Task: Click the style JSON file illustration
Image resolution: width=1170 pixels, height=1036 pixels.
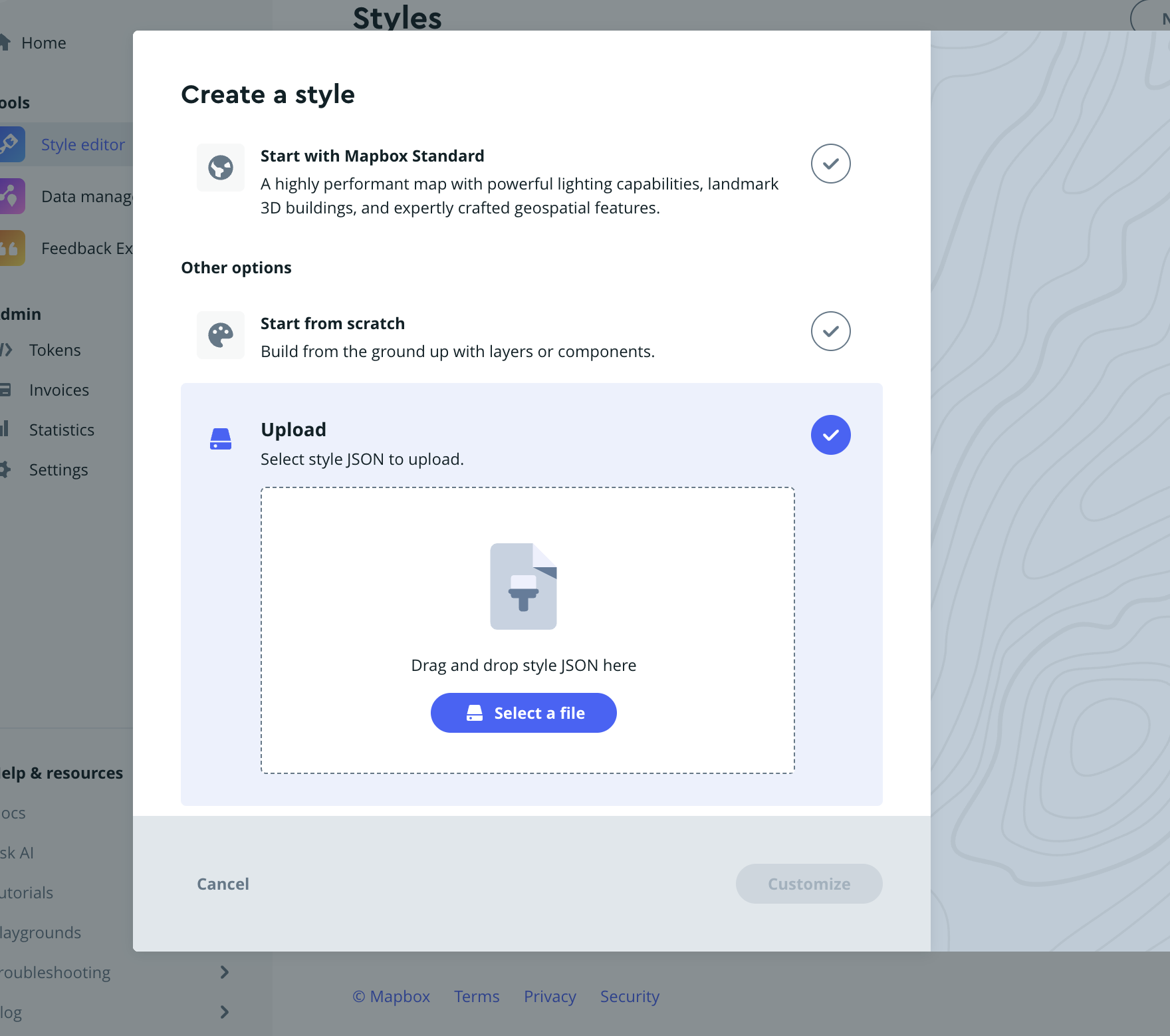Action: point(523,586)
